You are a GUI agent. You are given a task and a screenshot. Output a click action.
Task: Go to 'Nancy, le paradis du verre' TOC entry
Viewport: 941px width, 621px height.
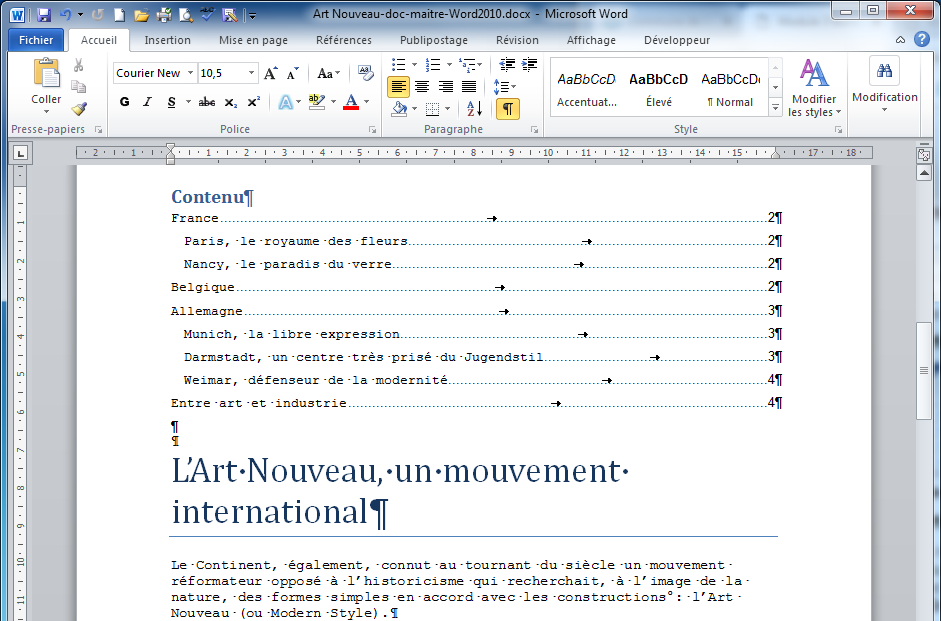pos(287,264)
